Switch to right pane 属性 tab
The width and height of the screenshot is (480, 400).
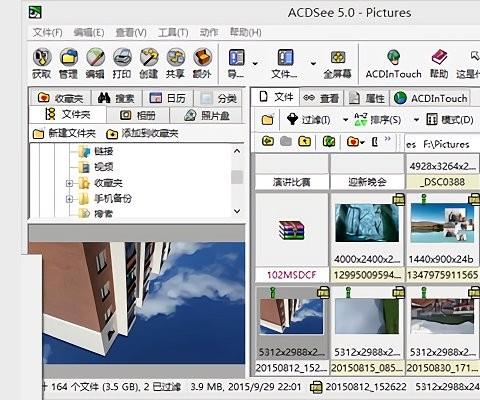[x=366, y=98]
